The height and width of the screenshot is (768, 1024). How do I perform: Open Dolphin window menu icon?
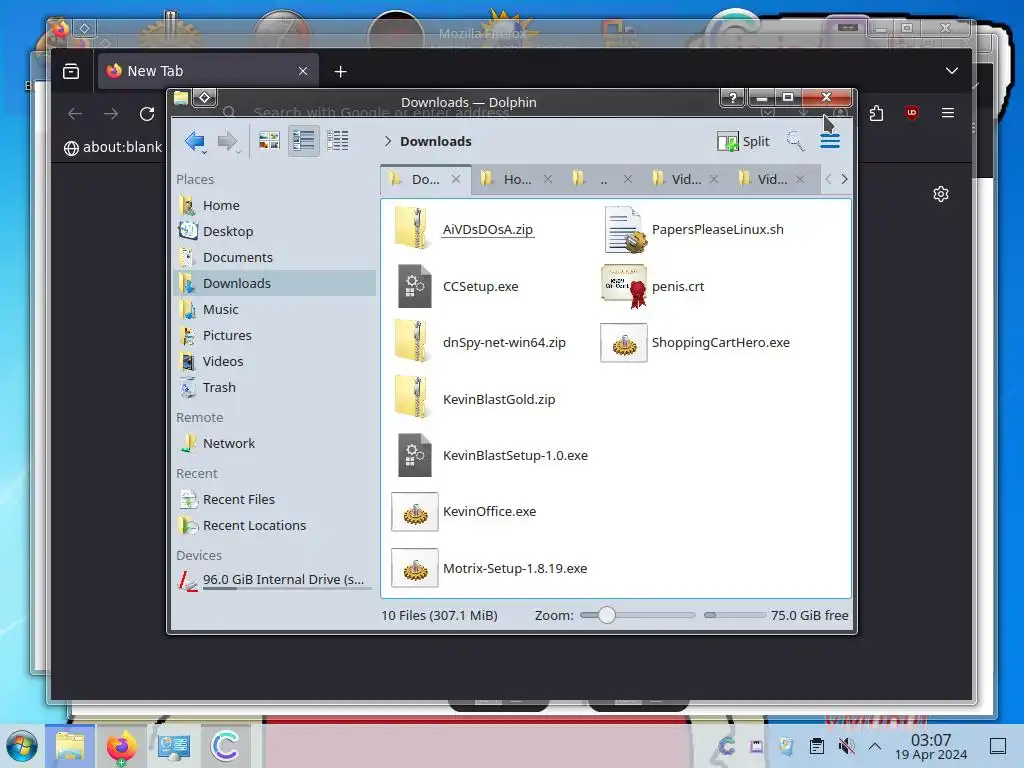pos(181,98)
